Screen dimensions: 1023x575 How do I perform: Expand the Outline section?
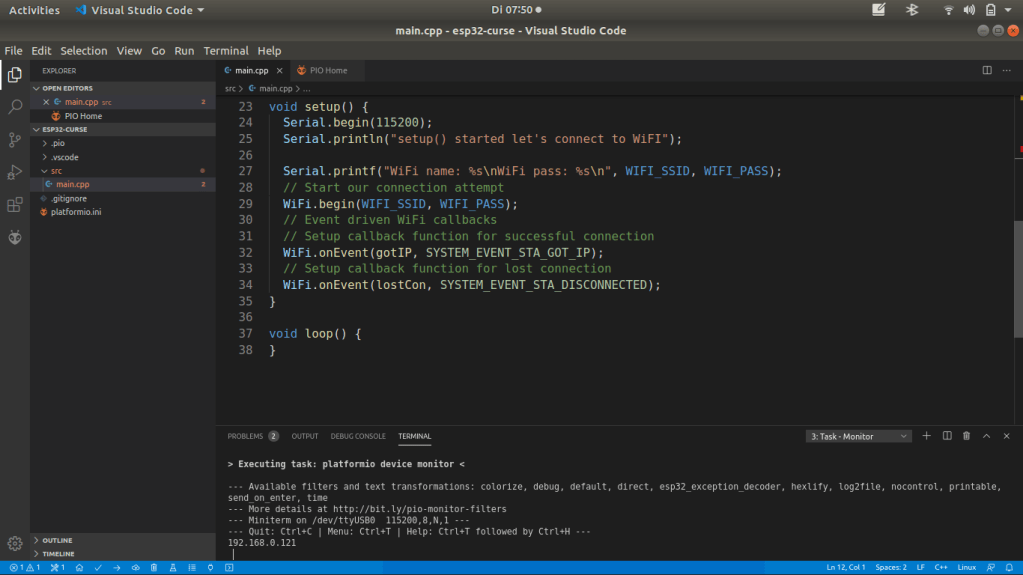coord(57,540)
